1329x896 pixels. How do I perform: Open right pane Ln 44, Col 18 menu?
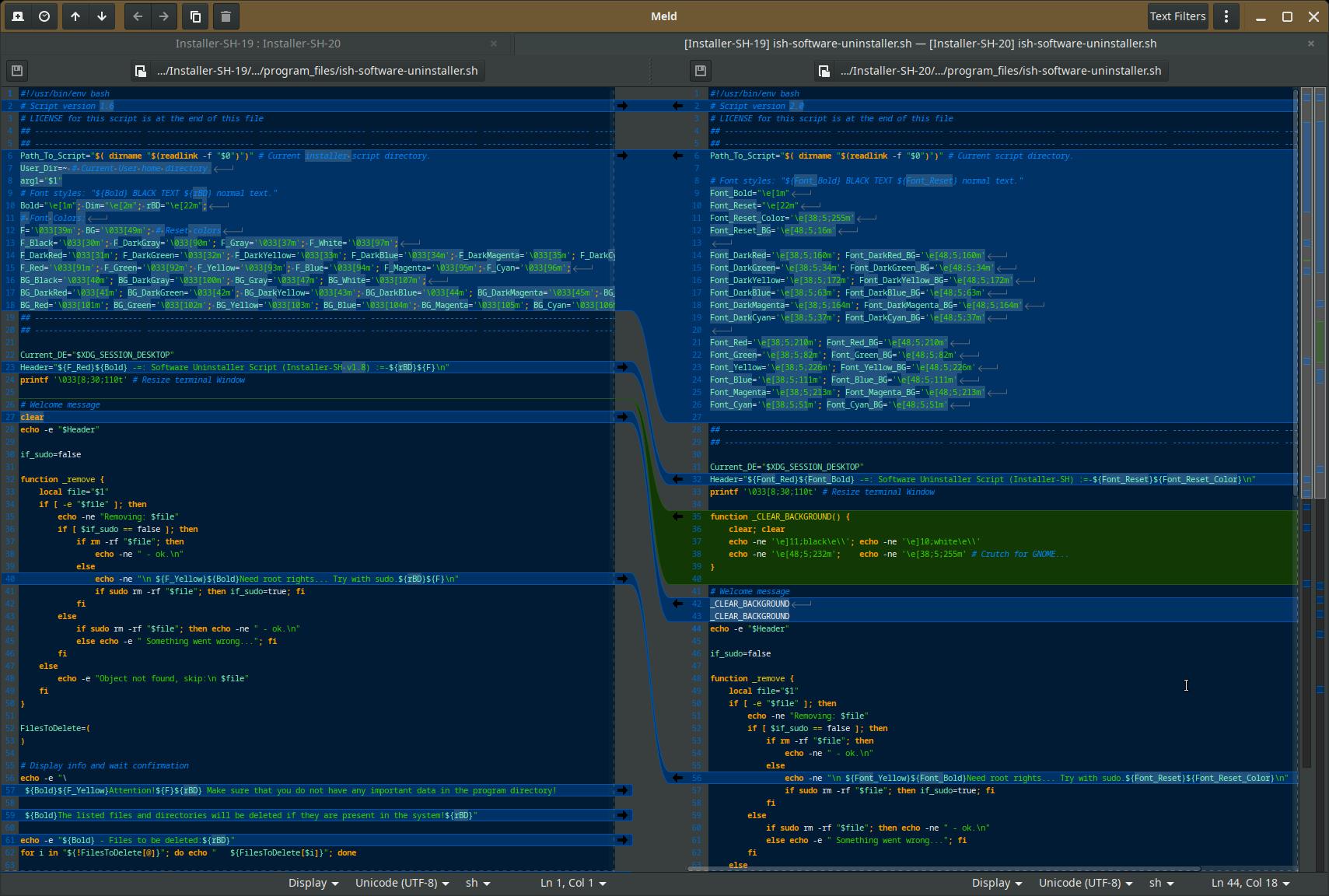point(1250,883)
